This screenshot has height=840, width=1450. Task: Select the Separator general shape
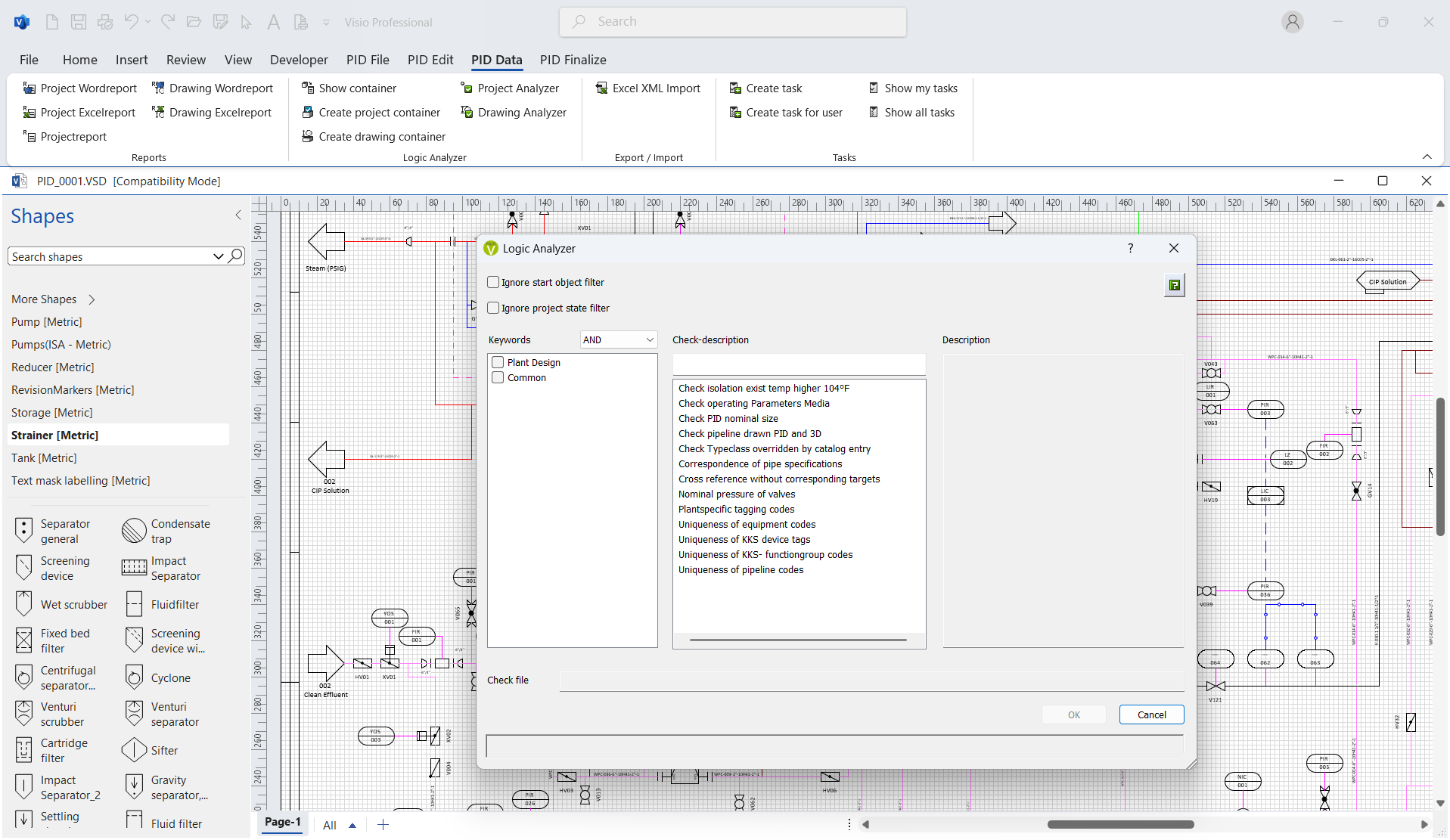coord(53,531)
